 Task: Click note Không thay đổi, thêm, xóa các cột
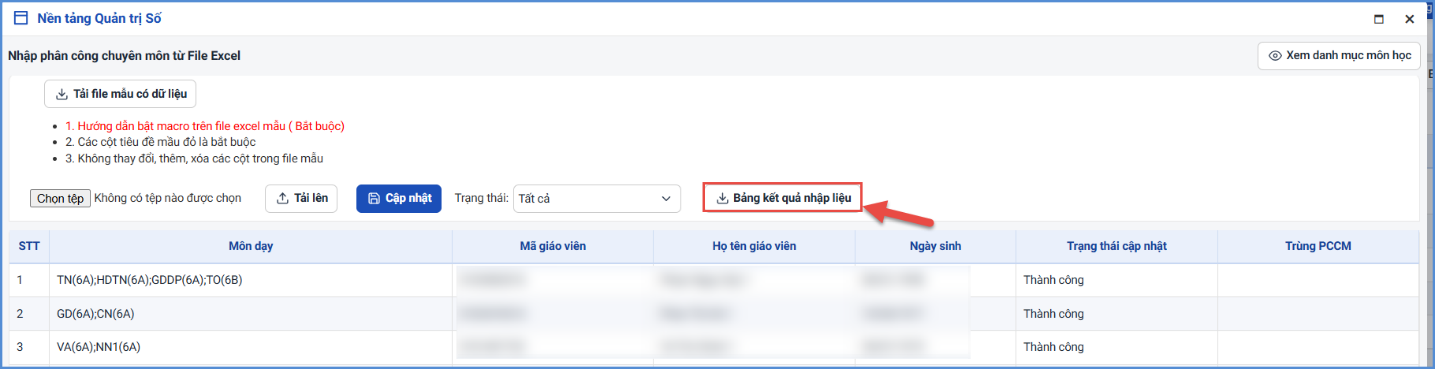pyautogui.click(x=194, y=158)
